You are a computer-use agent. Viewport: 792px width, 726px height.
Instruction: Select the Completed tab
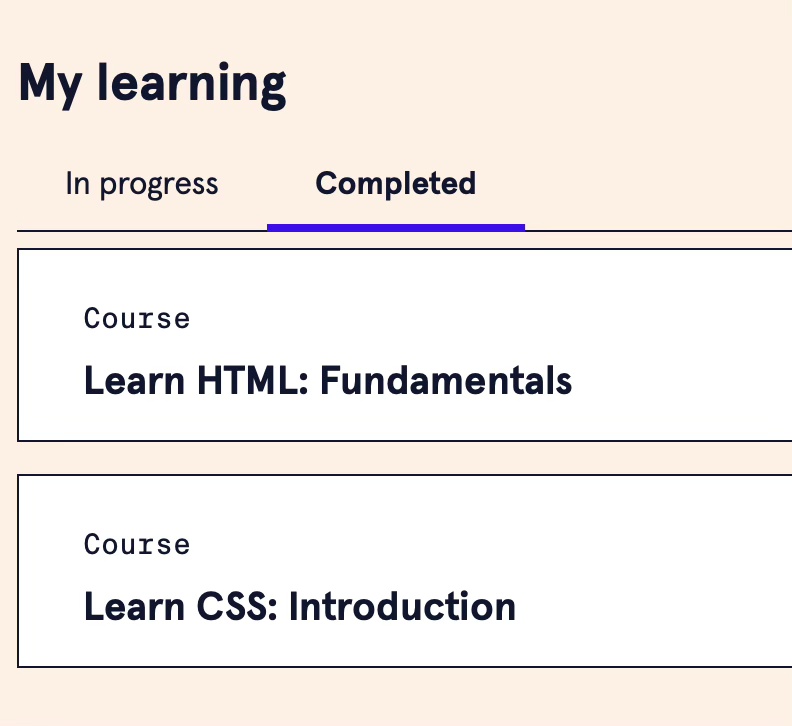(395, 184)
